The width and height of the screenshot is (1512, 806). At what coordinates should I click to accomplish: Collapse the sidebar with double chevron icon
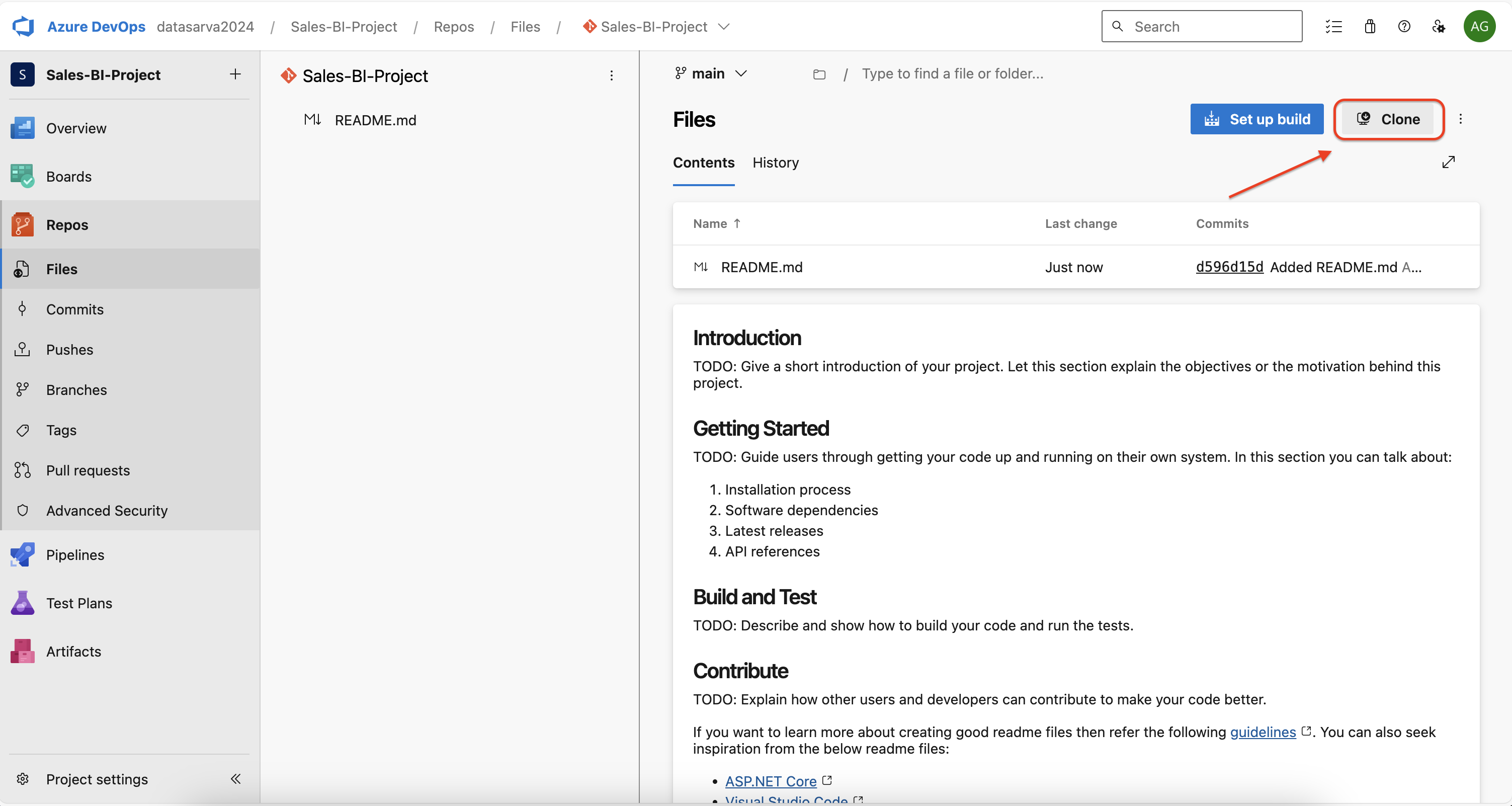236,779
